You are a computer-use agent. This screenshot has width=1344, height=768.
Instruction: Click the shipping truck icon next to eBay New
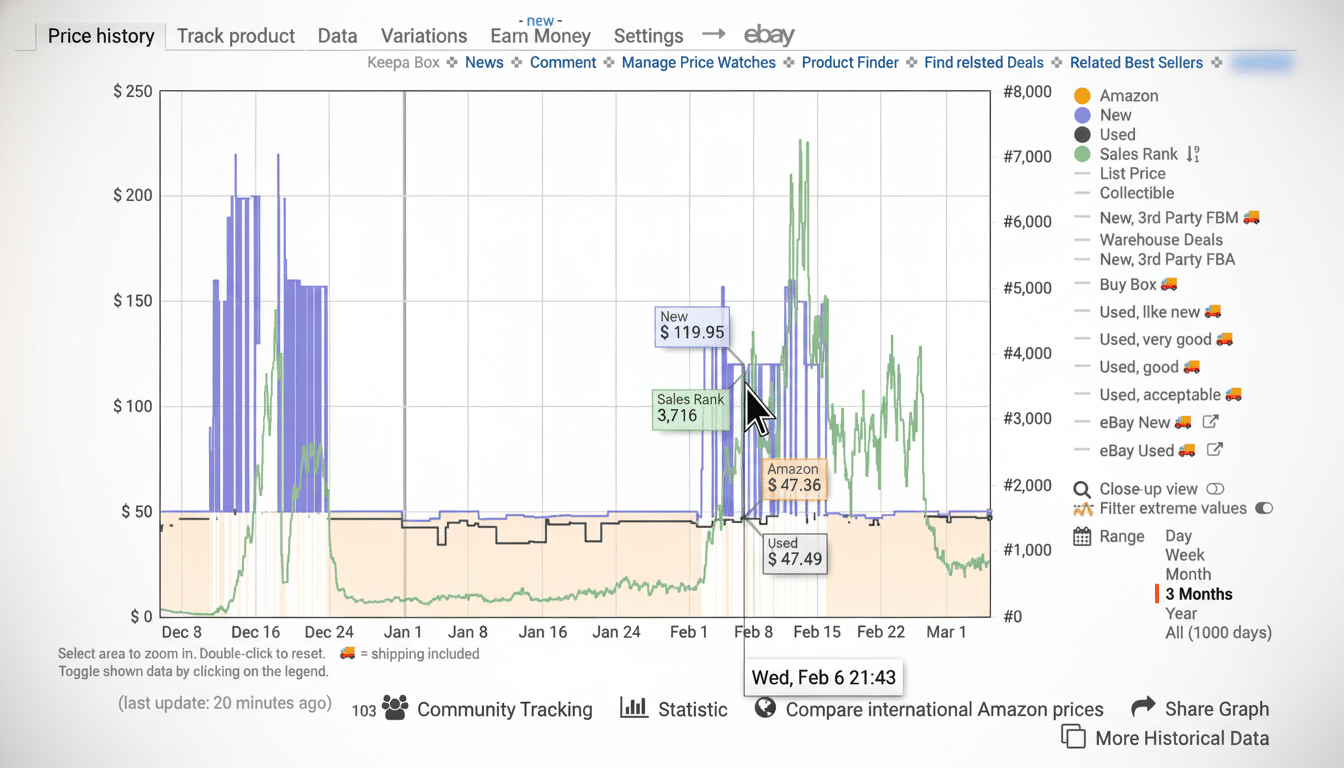tap(1184, 422)
